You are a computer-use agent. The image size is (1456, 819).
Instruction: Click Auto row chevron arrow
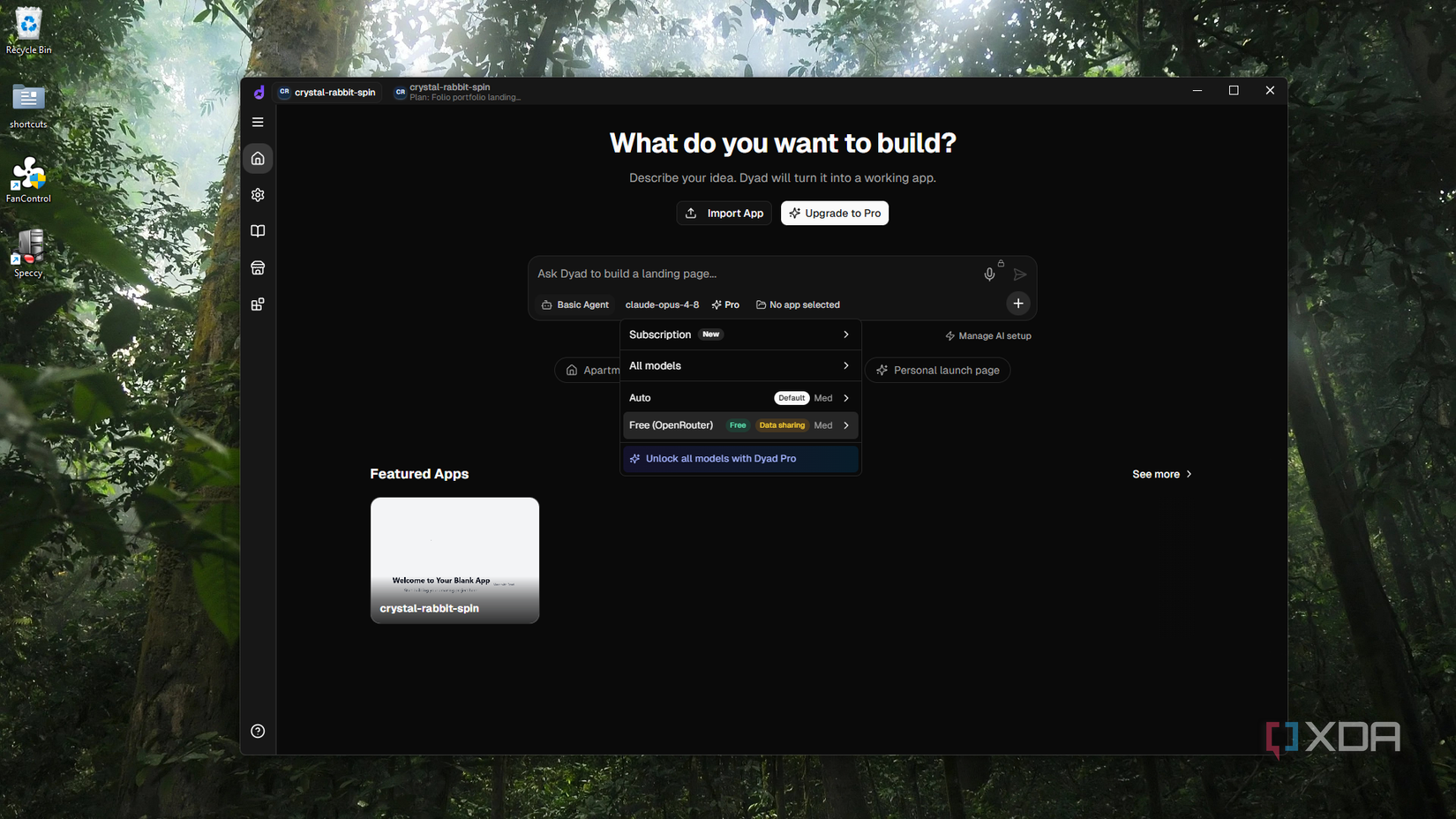tap(845, 398)
